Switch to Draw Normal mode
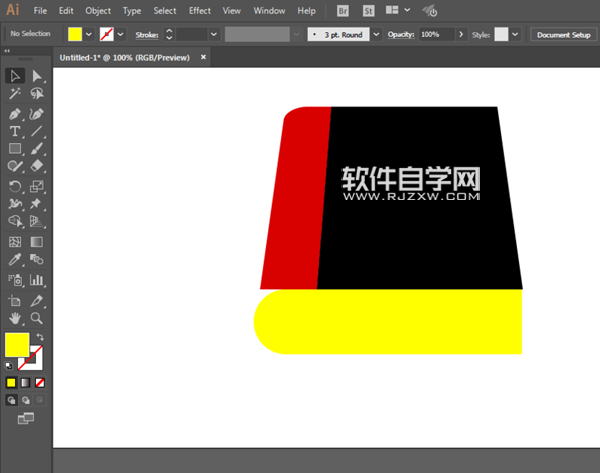 pyautogui.click(x=11, y=400)
